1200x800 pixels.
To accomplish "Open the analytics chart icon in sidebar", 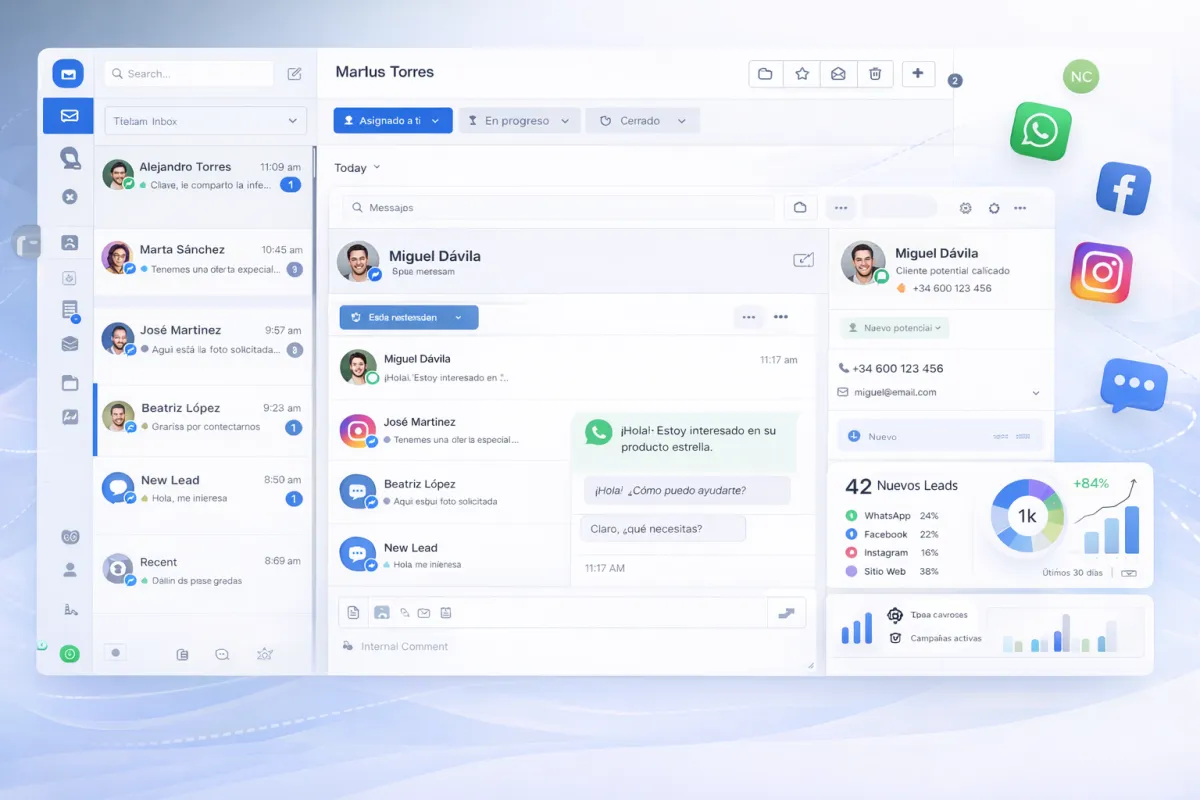I will tap(70, 417).
